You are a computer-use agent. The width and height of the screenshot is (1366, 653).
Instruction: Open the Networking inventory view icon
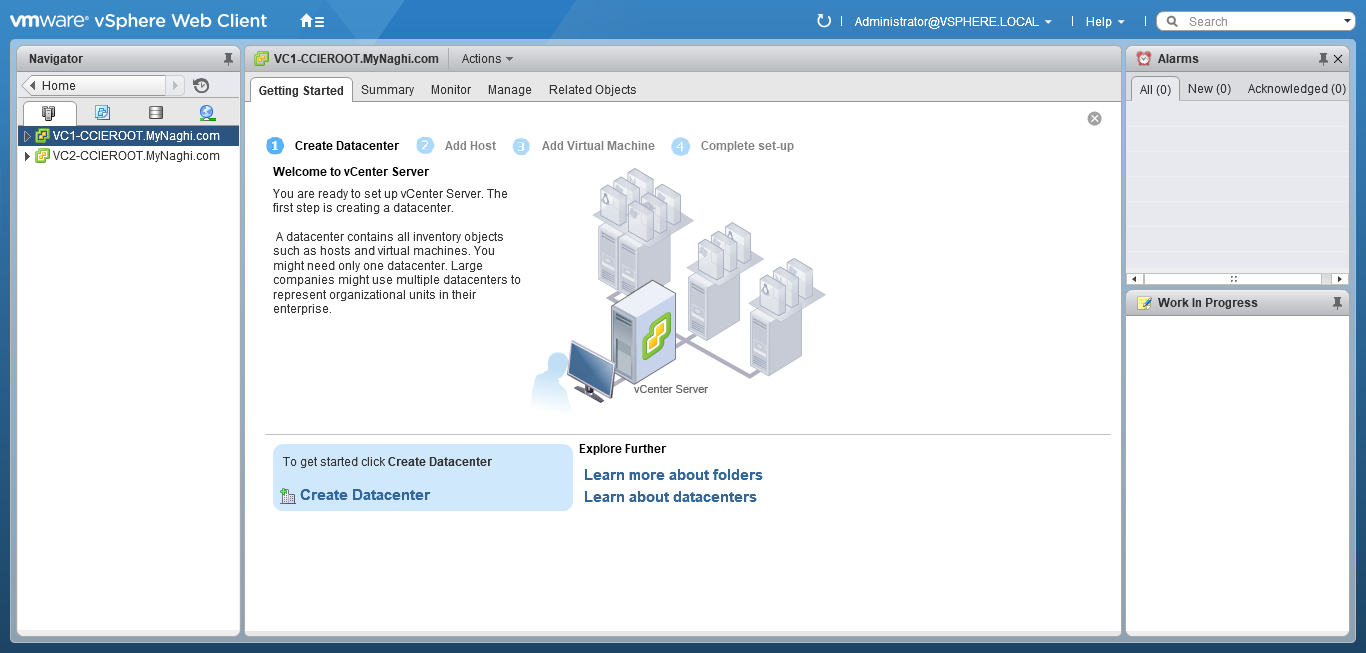(x=206, y=113)
